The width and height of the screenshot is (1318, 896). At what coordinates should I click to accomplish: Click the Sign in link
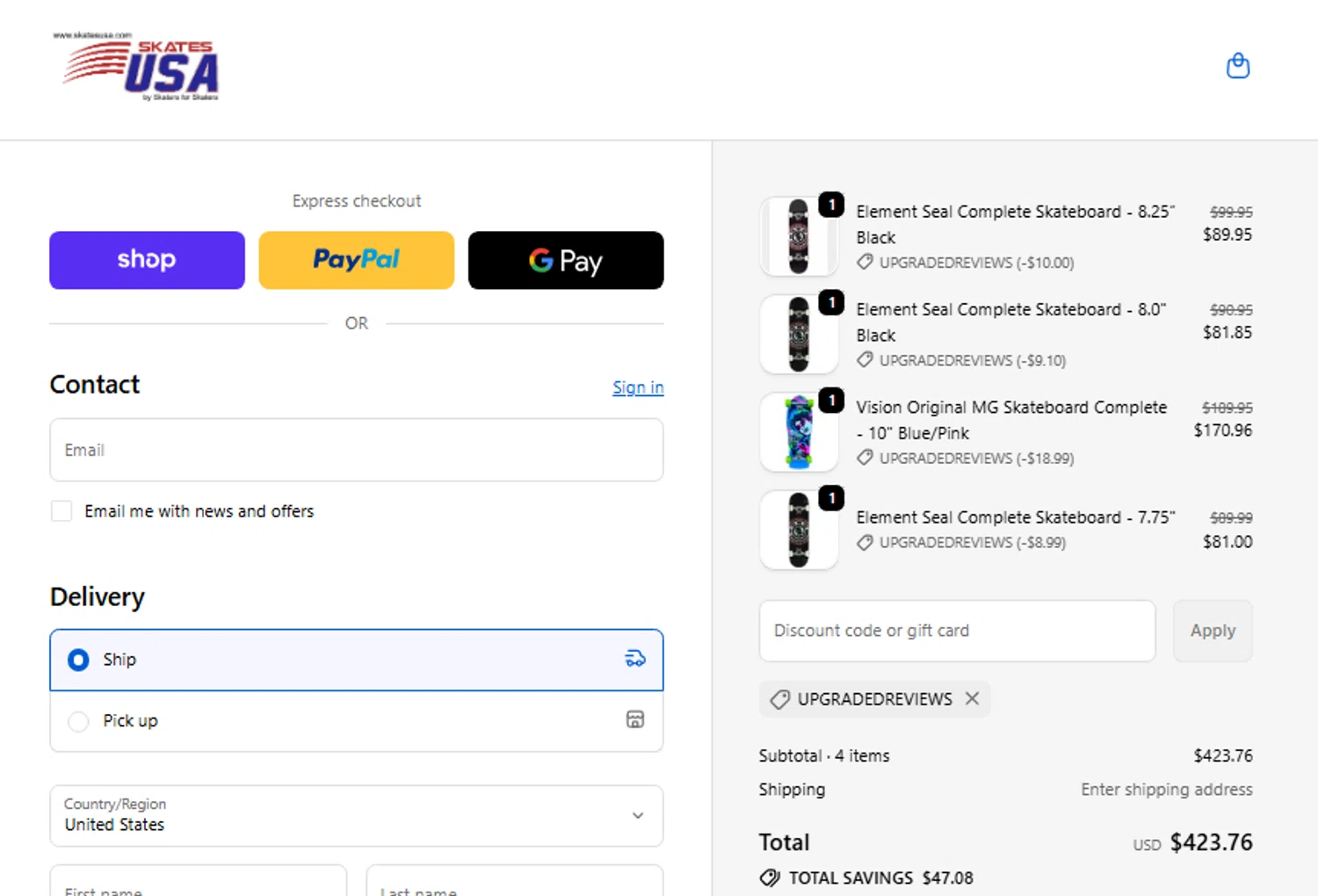638,387
